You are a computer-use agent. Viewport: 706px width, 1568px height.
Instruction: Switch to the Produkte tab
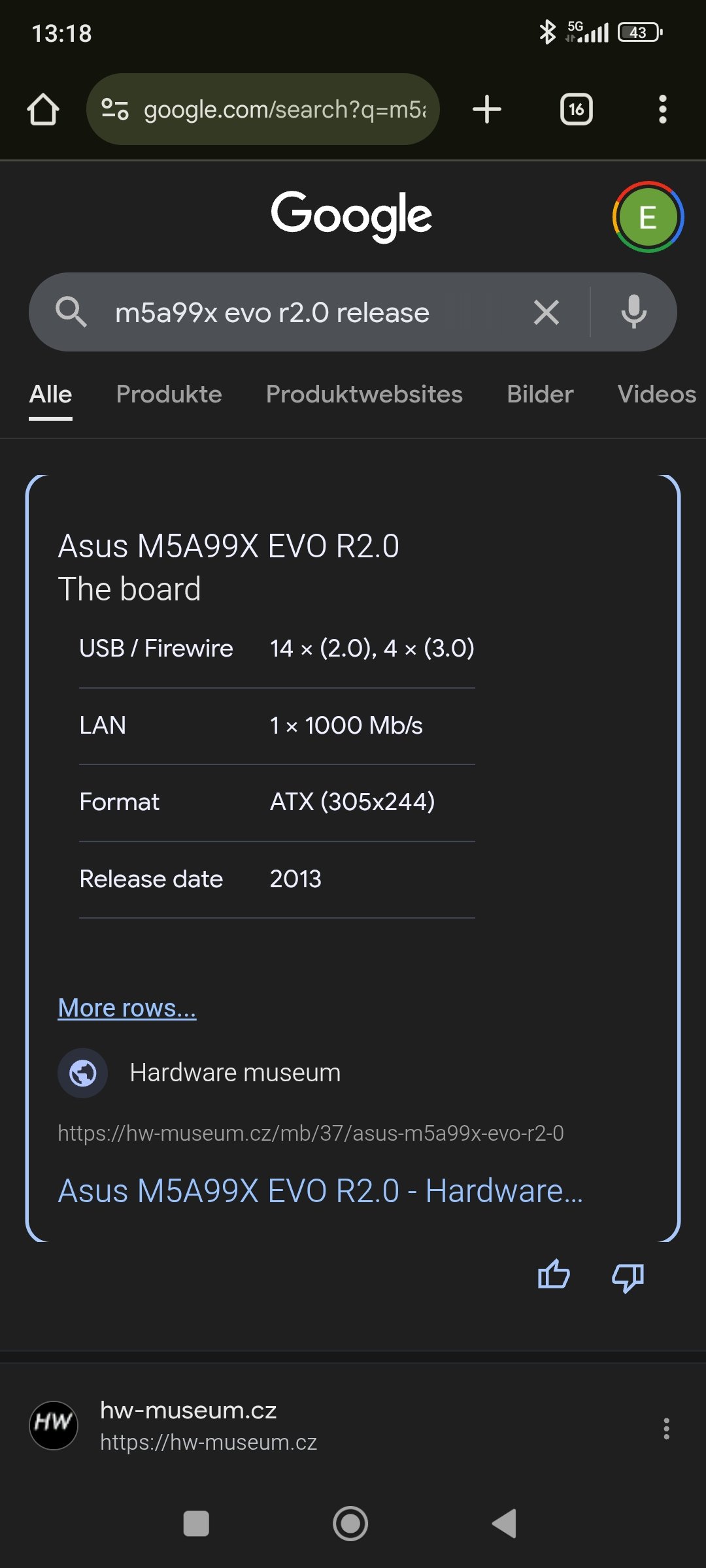coord(169,394)
